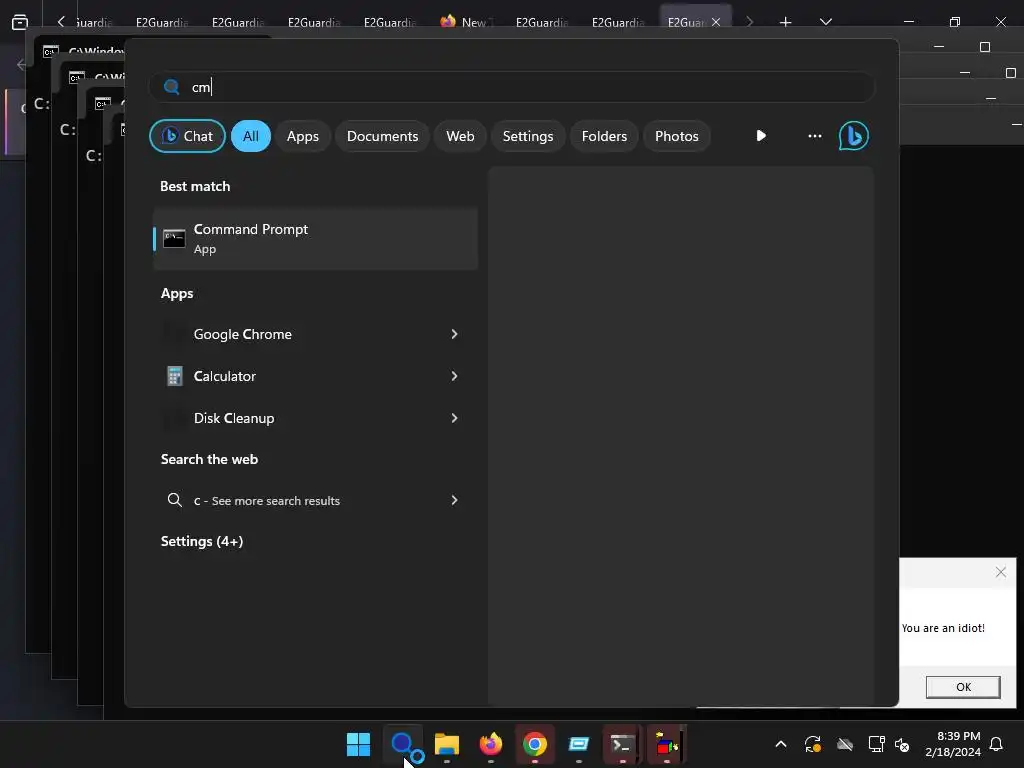Click into the search text box
Image resolution: width=1024 pixels, height=768 pixels.
click(x=512, y=87)
